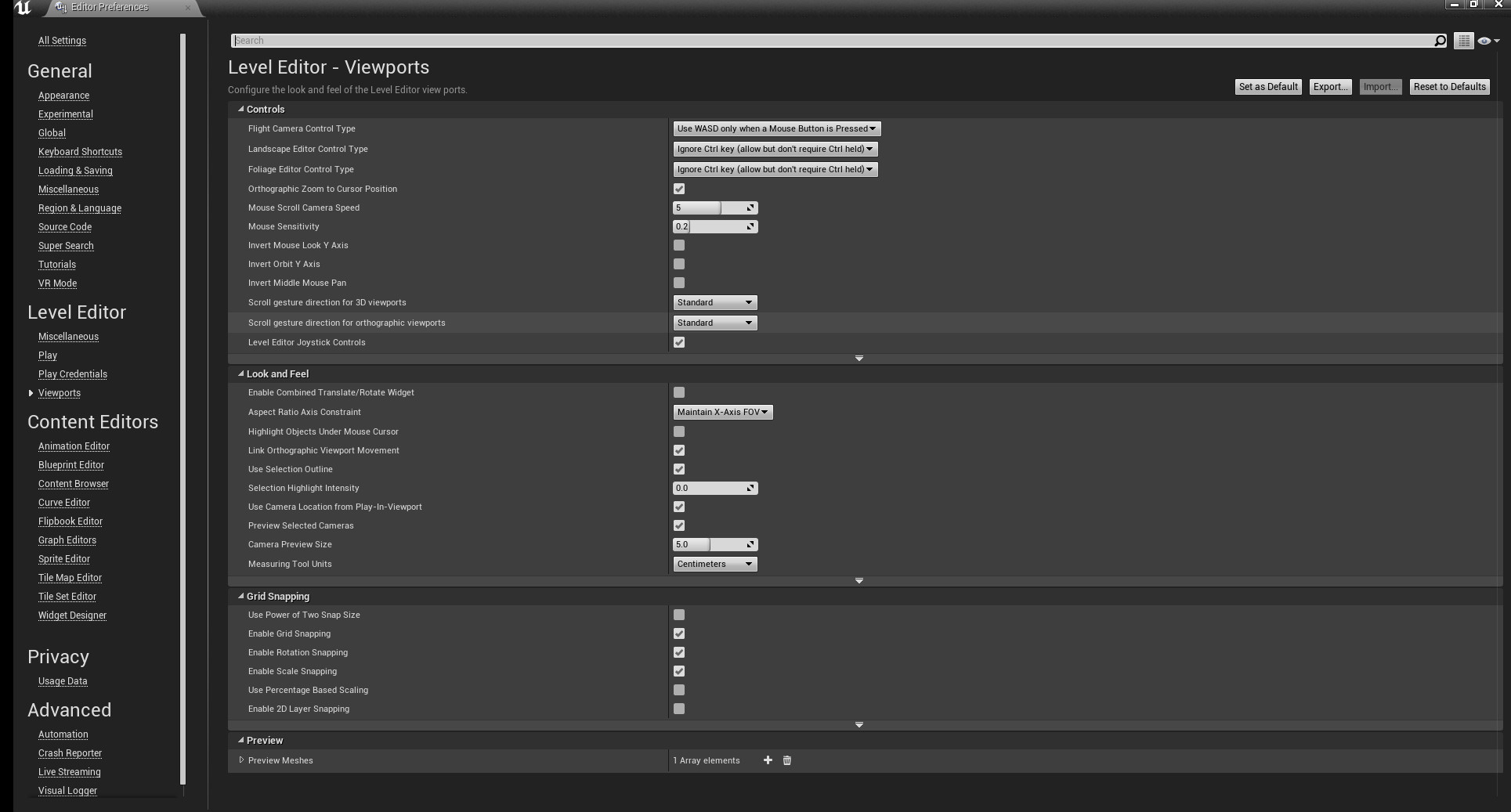Add element to Preview Meshes array

(768, 760)
